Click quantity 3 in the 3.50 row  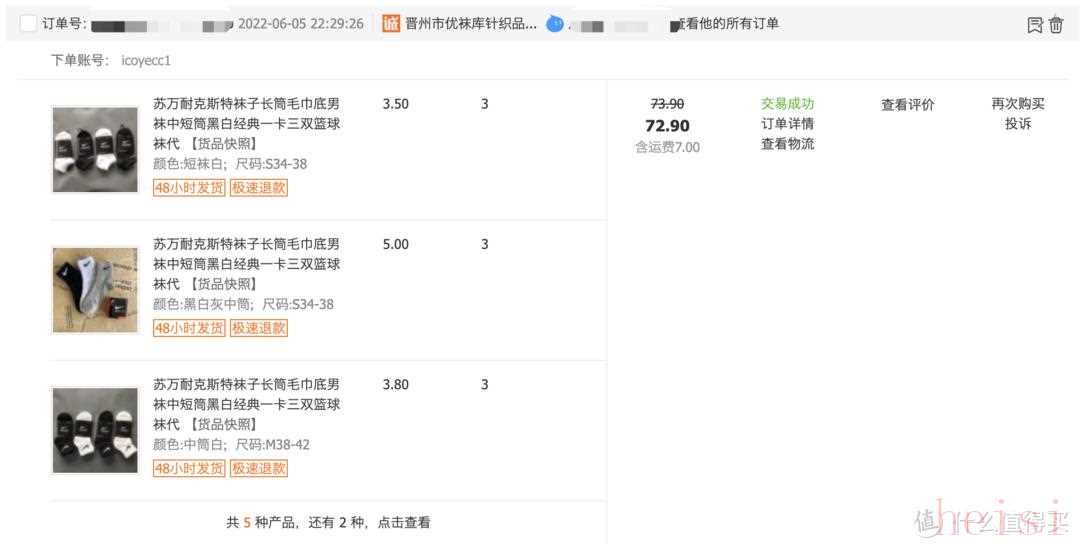tap(485, 104)
